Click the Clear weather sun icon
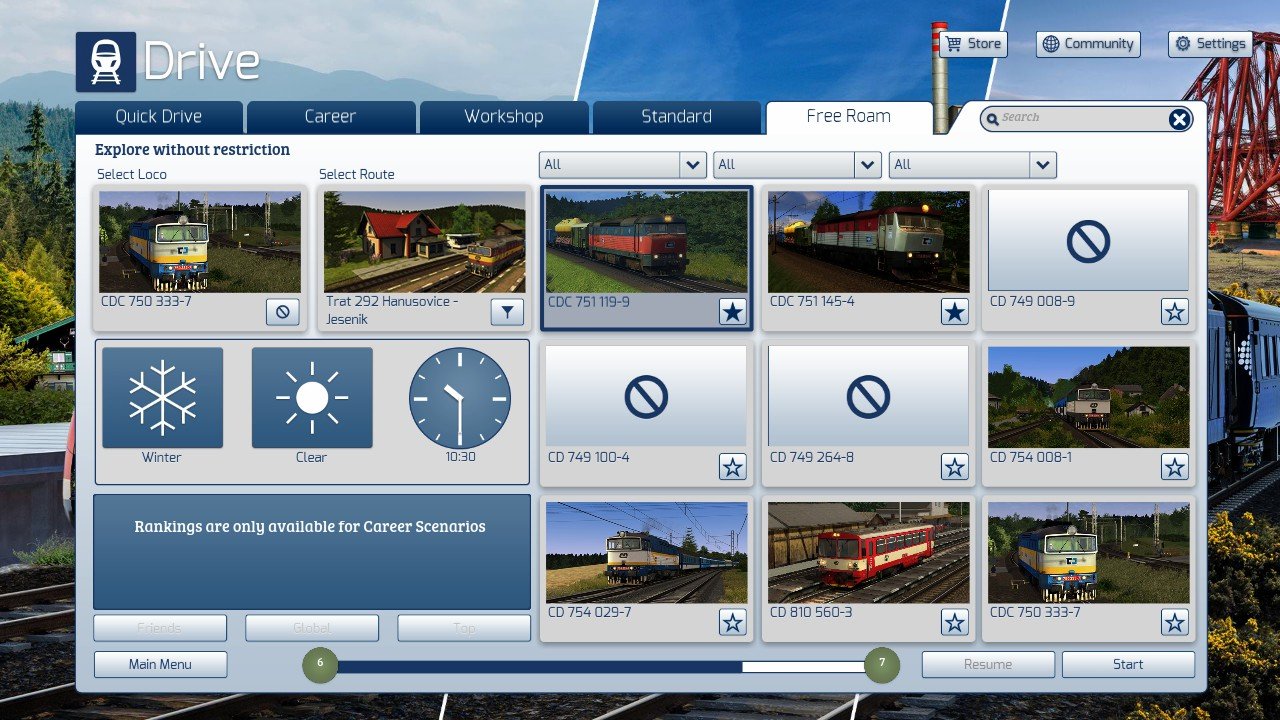 coord(312,398)
